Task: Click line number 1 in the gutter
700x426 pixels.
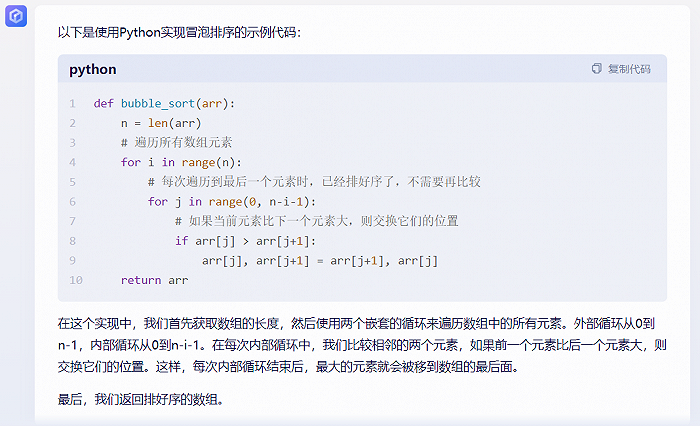Action: click(x=72, y=103)
